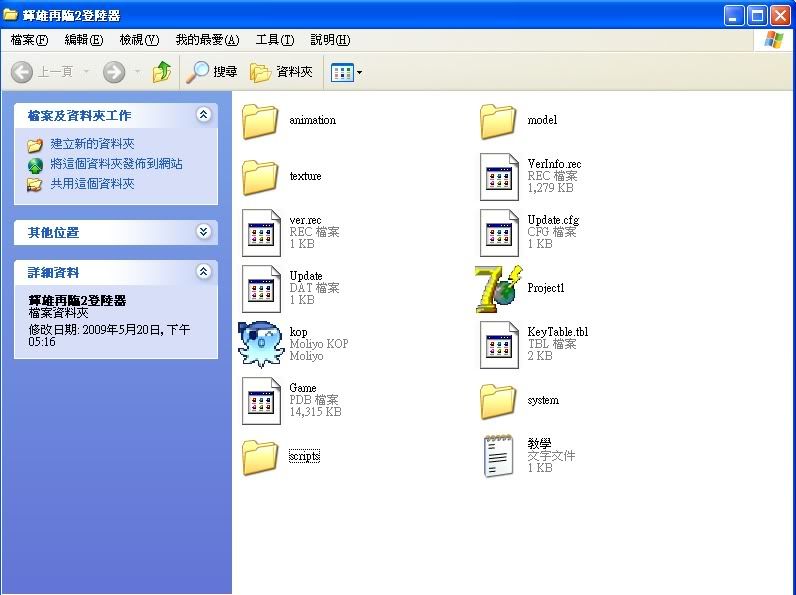
Task: Click the 建立新的資料夾 link
Action: pos(92,144)
